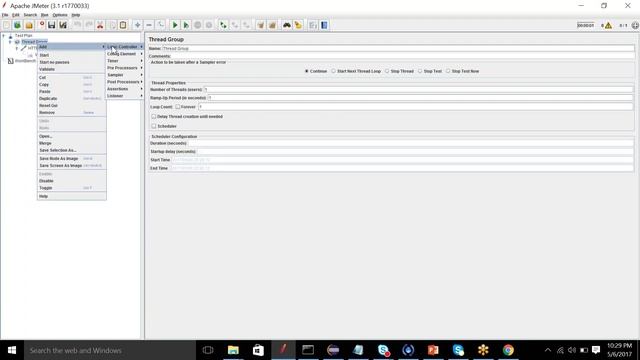Expand the Config Element submenu
The width and height of the screenshot is (640, 360).
(125, 54)
